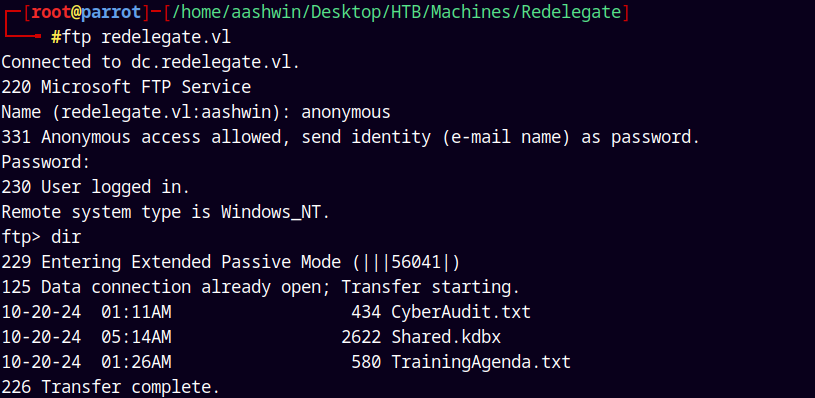Viewport: 815px width, 398px height.
Task: Click the 230 User logged in message
Action: click(96, 187)
